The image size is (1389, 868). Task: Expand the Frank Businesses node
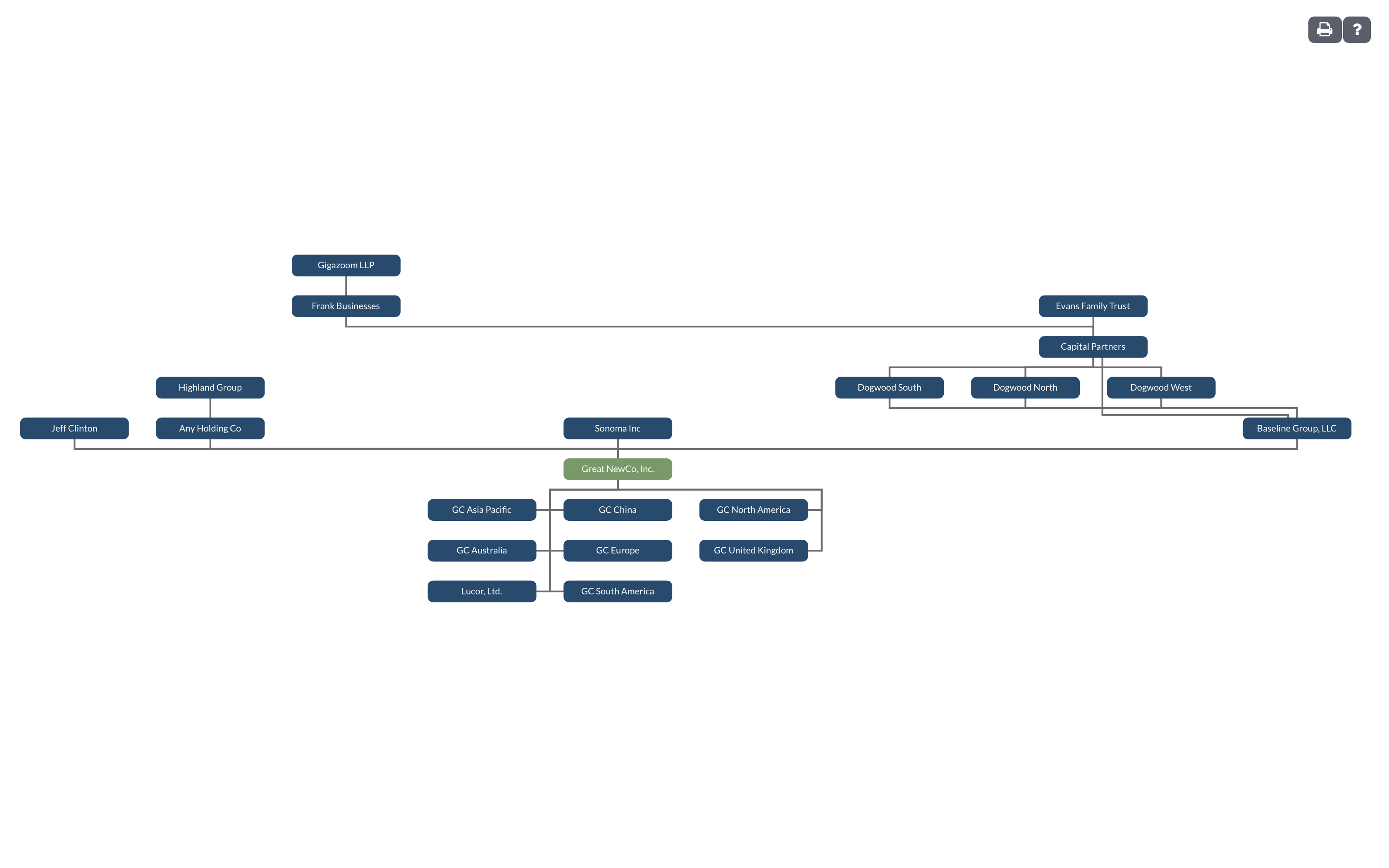[347, 305]
